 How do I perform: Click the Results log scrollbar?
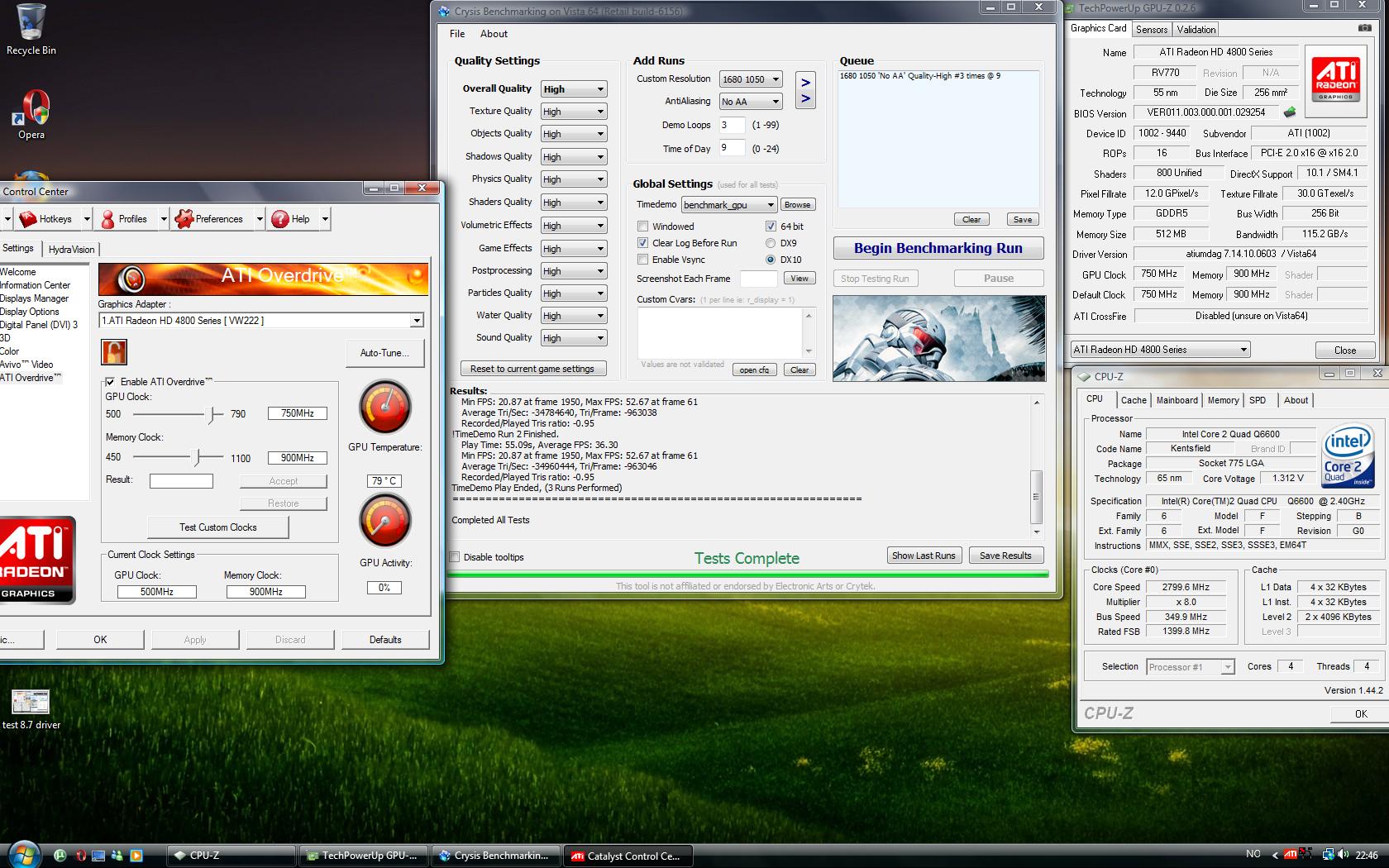point(1036,467)
